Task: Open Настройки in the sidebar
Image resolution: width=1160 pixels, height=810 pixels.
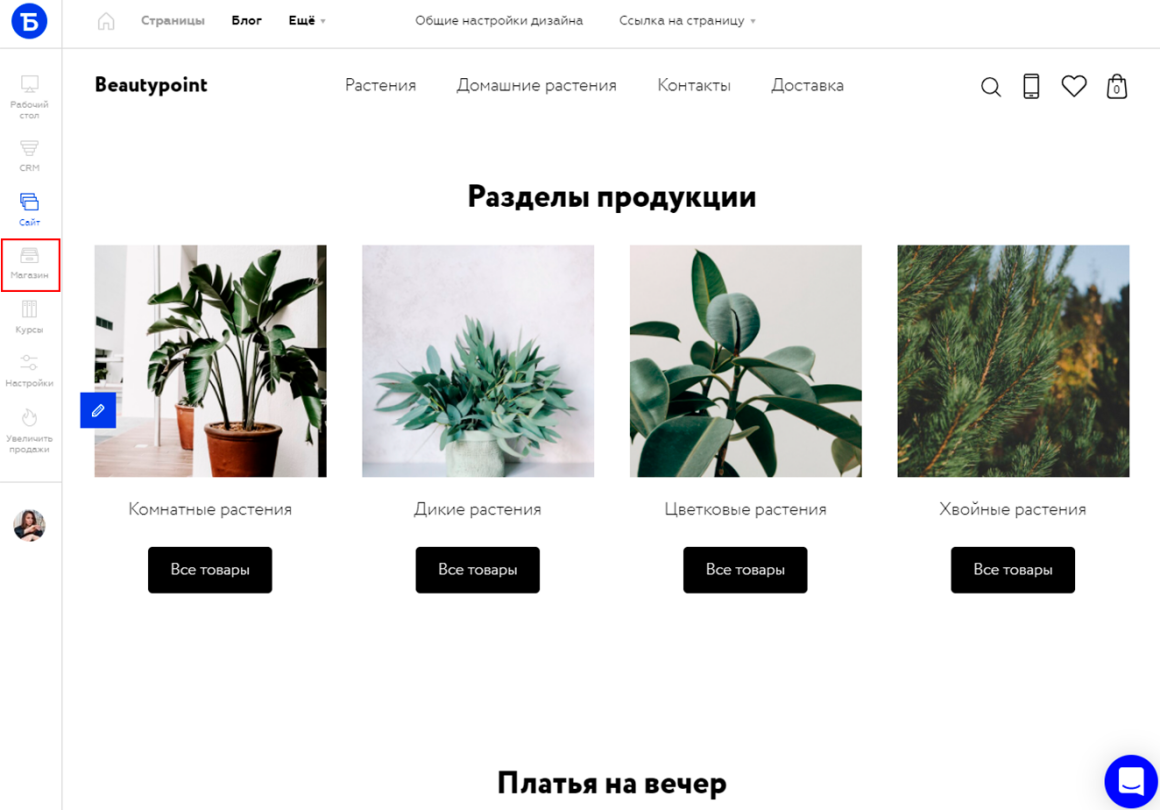Action: point(30,371)
